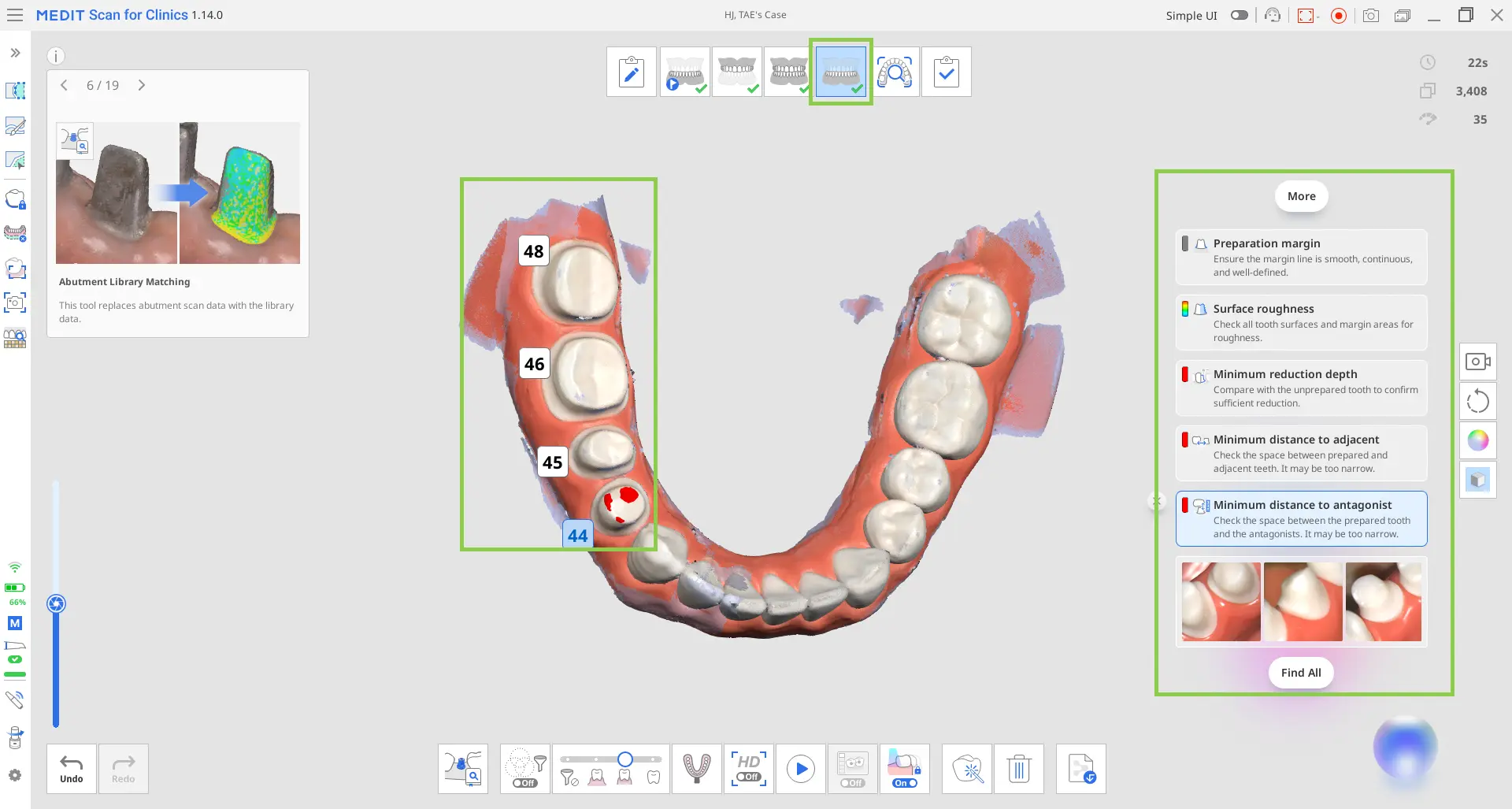Image resolution: width=1512 pixels, height=809 pixels.
Task: Open middle antagonist distance example thumbnail
Action: [x=1303, y=602]
